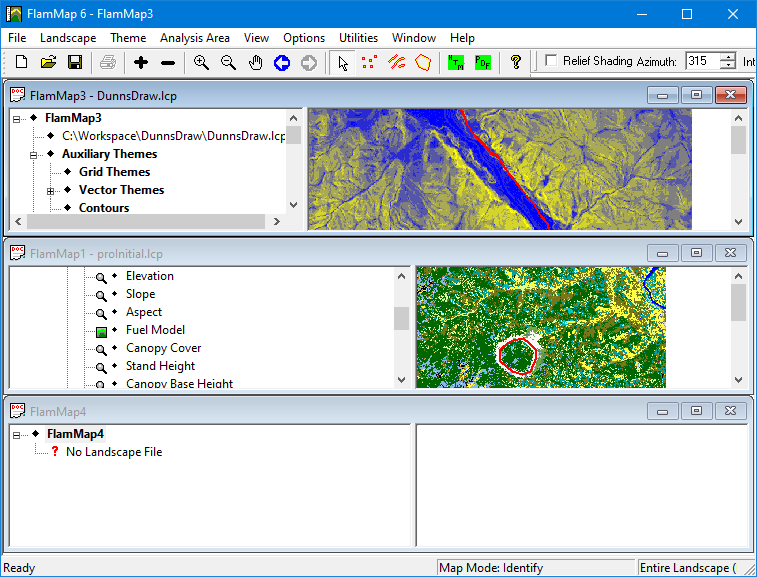Open the Utilities menu
The image size is (757, 577).
(358, 38)
